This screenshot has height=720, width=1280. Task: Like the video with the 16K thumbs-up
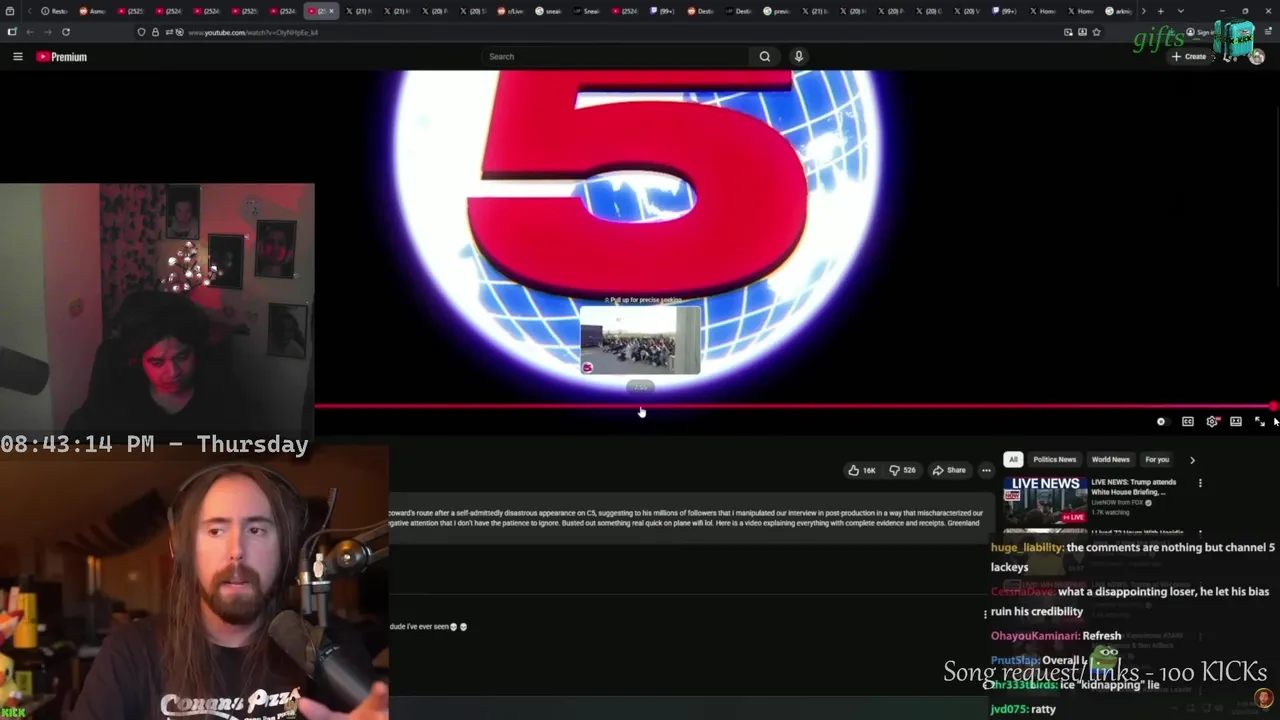point(862,470)
